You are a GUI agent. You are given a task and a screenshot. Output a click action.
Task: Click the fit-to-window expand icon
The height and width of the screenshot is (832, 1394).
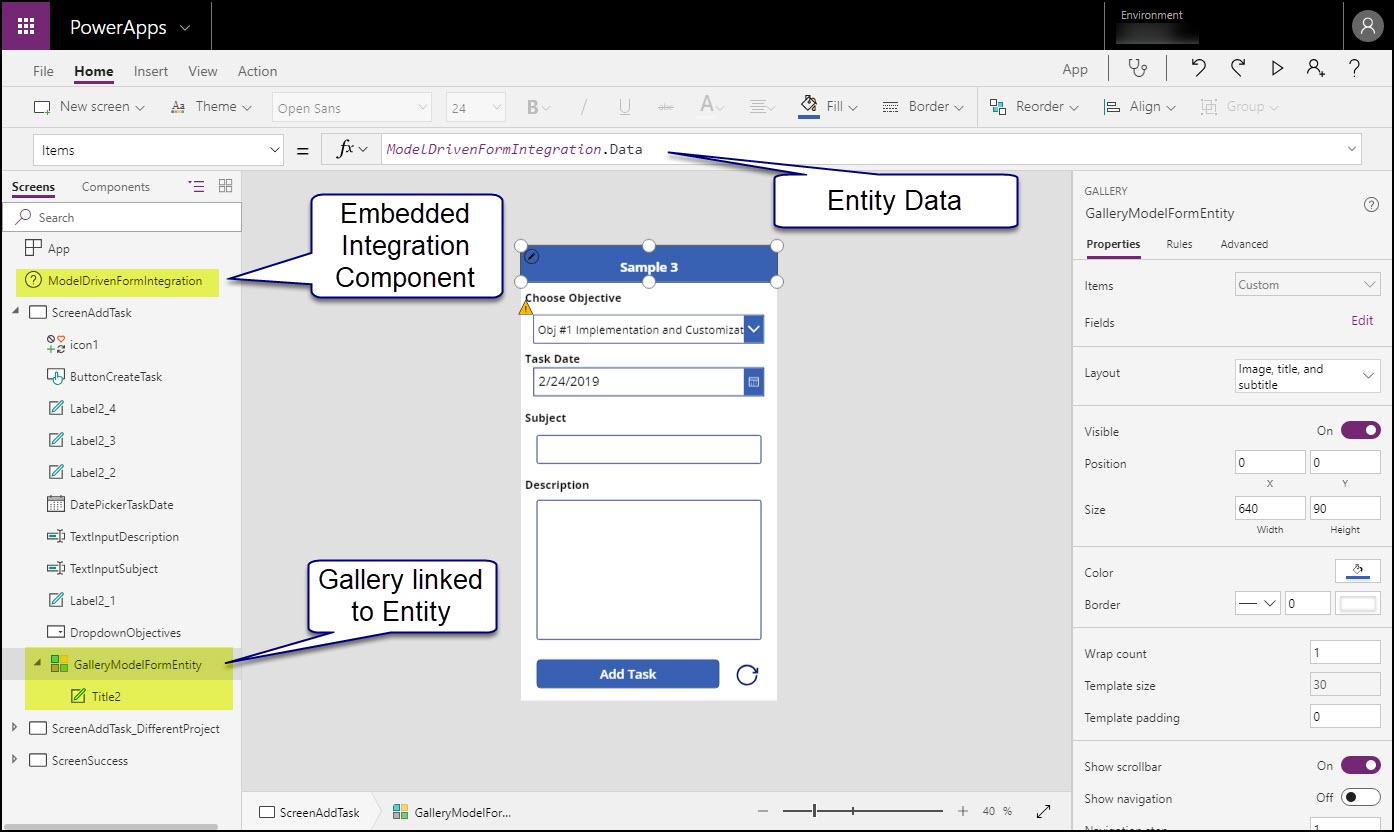pos(1043,811)
